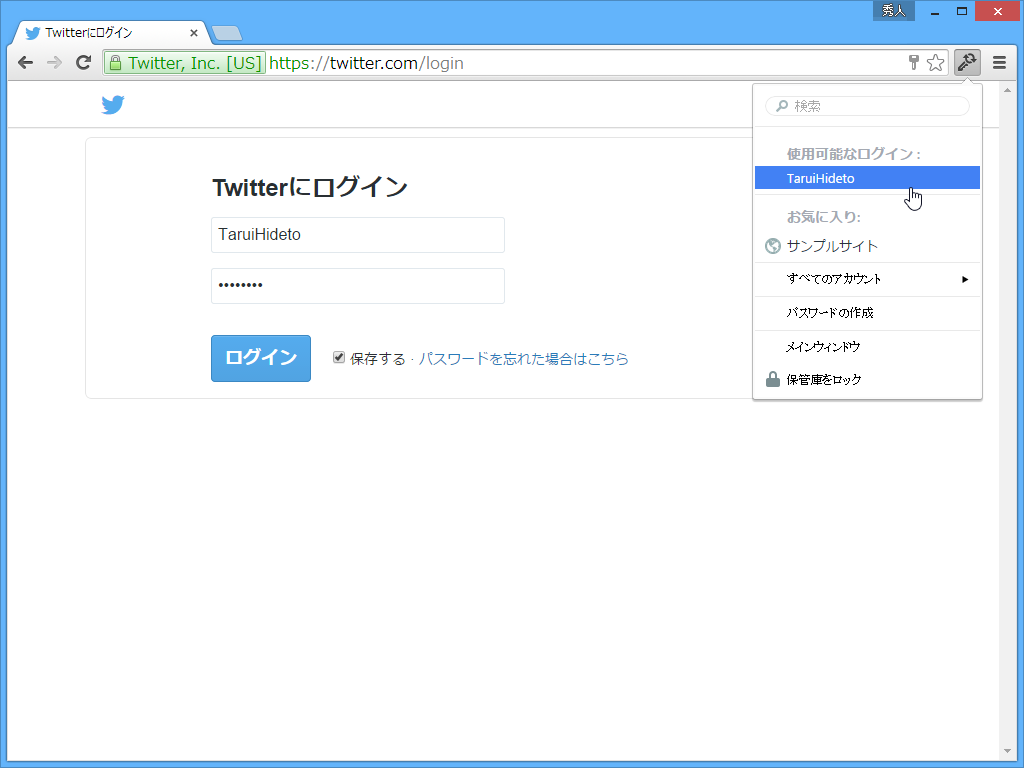The width and height of the screenshot is (1024, 768).
Task: Click the bookmark star icon
Action: [936, 62]
